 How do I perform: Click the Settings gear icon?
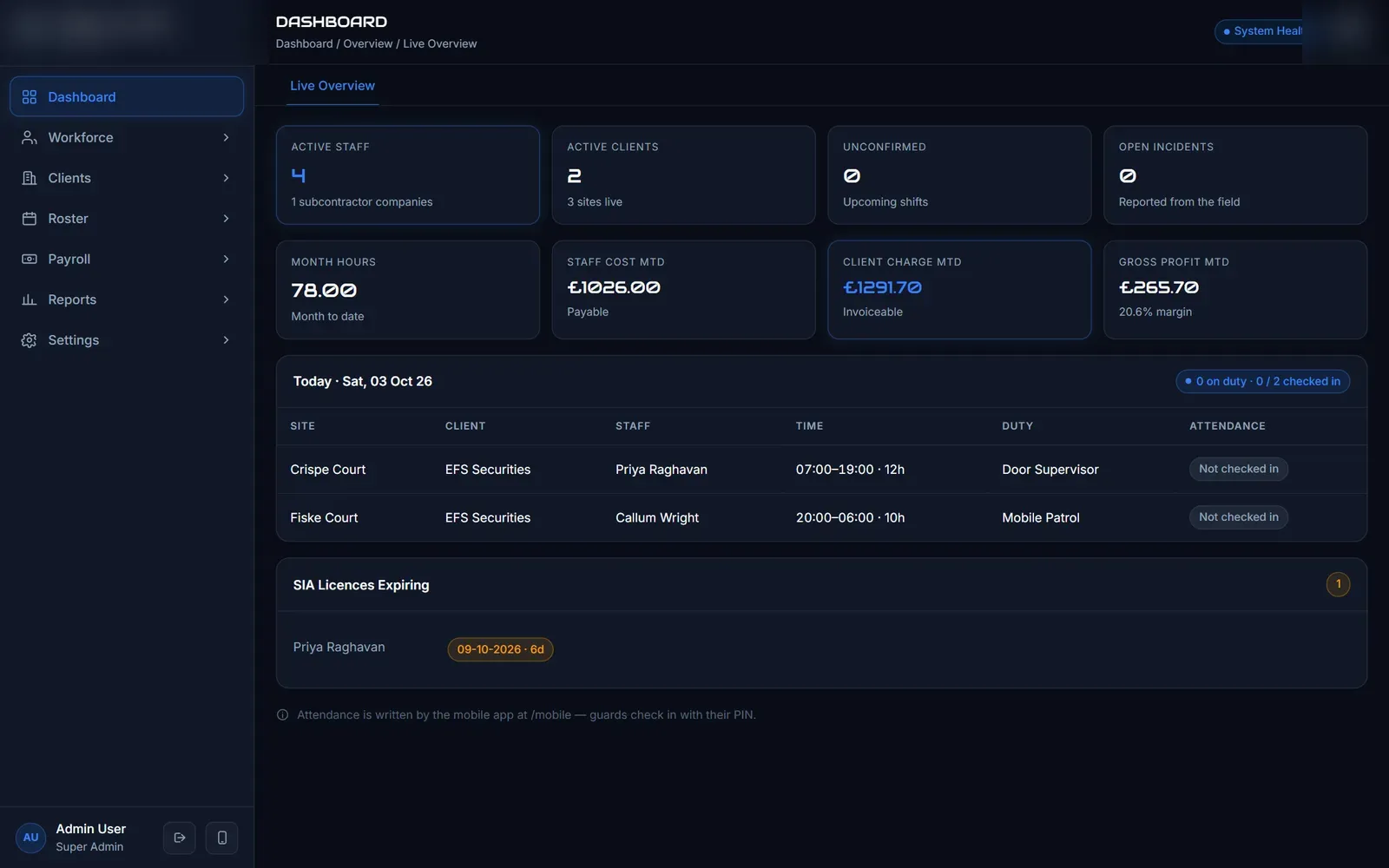tap(30, 340)
